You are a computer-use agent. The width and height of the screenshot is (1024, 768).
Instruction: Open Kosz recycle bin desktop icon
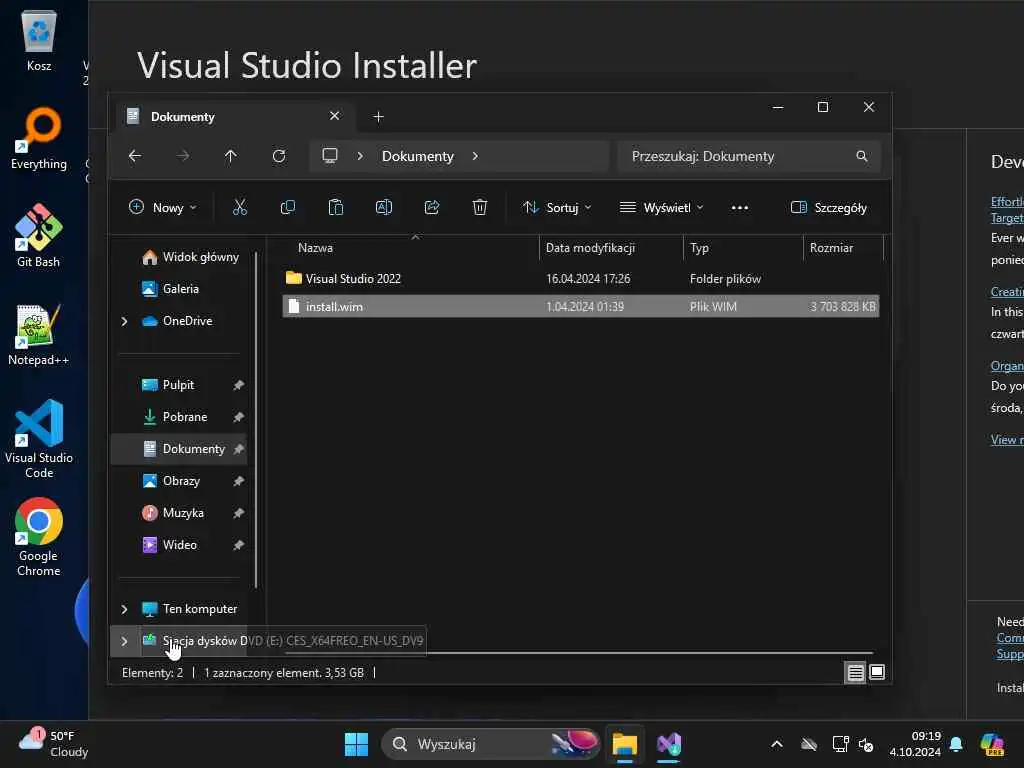(x=39, y=41)
